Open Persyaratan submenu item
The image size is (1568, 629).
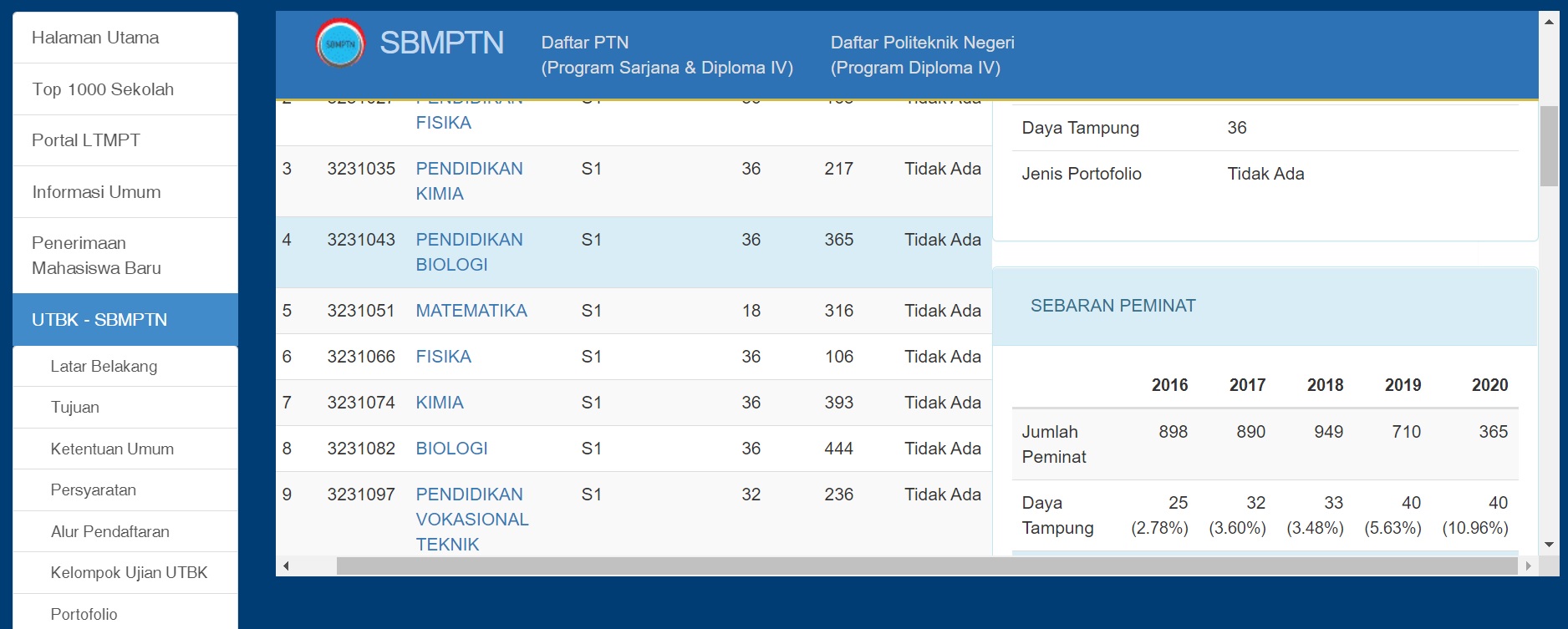tap(125, 490)
